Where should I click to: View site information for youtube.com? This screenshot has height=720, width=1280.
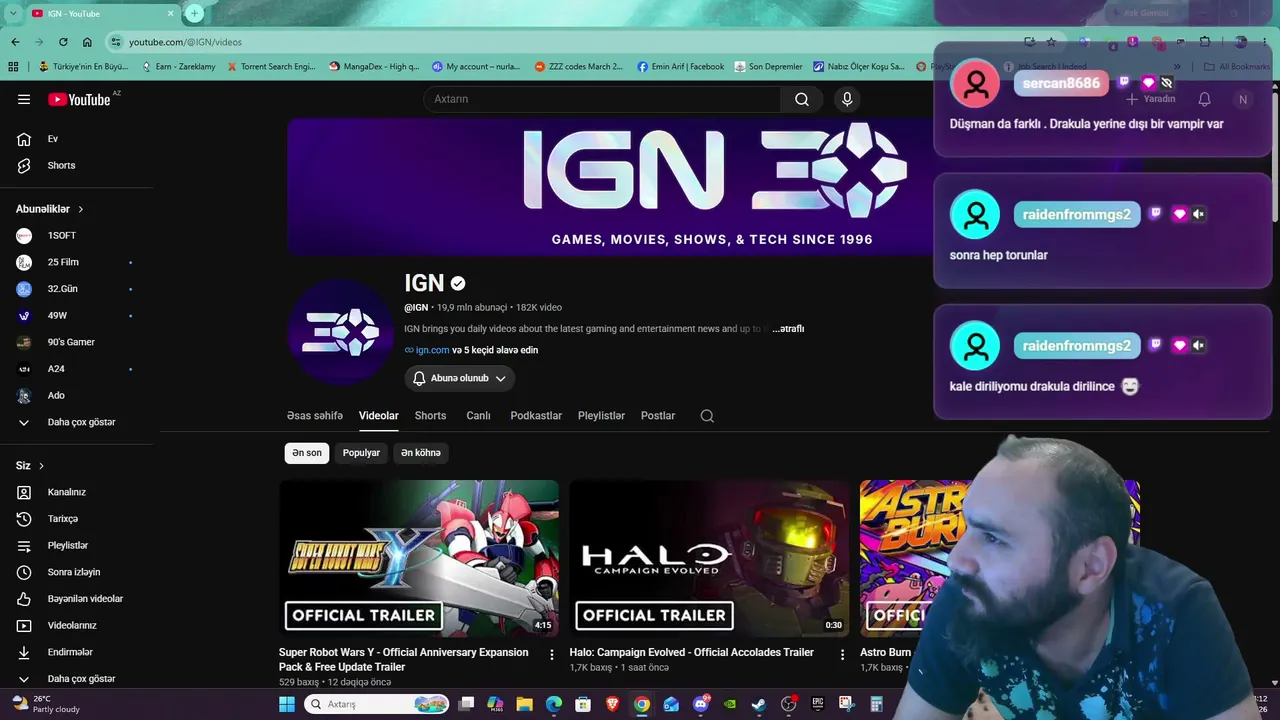coord(116,42)
